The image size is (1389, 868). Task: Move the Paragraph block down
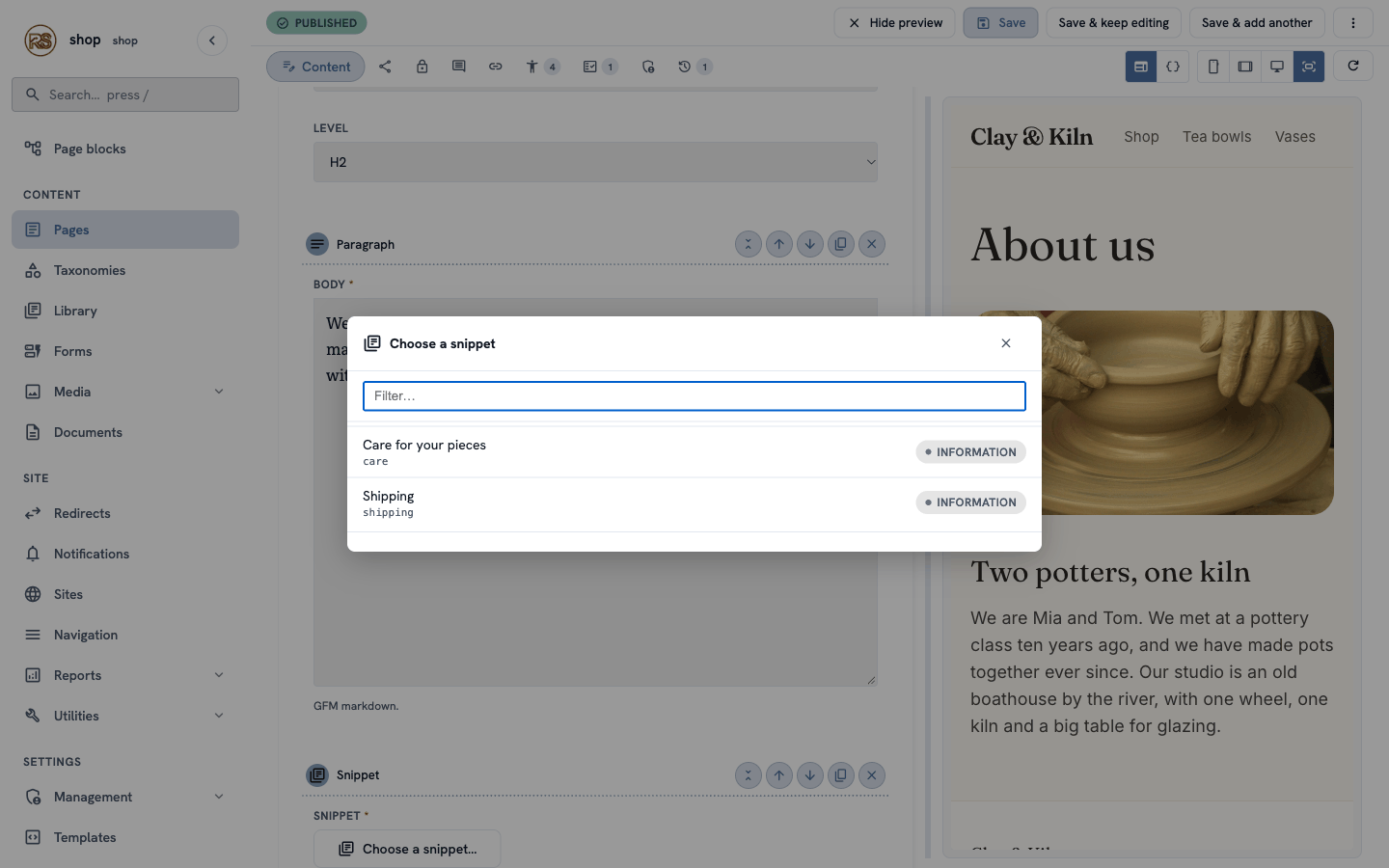[810, 244]
